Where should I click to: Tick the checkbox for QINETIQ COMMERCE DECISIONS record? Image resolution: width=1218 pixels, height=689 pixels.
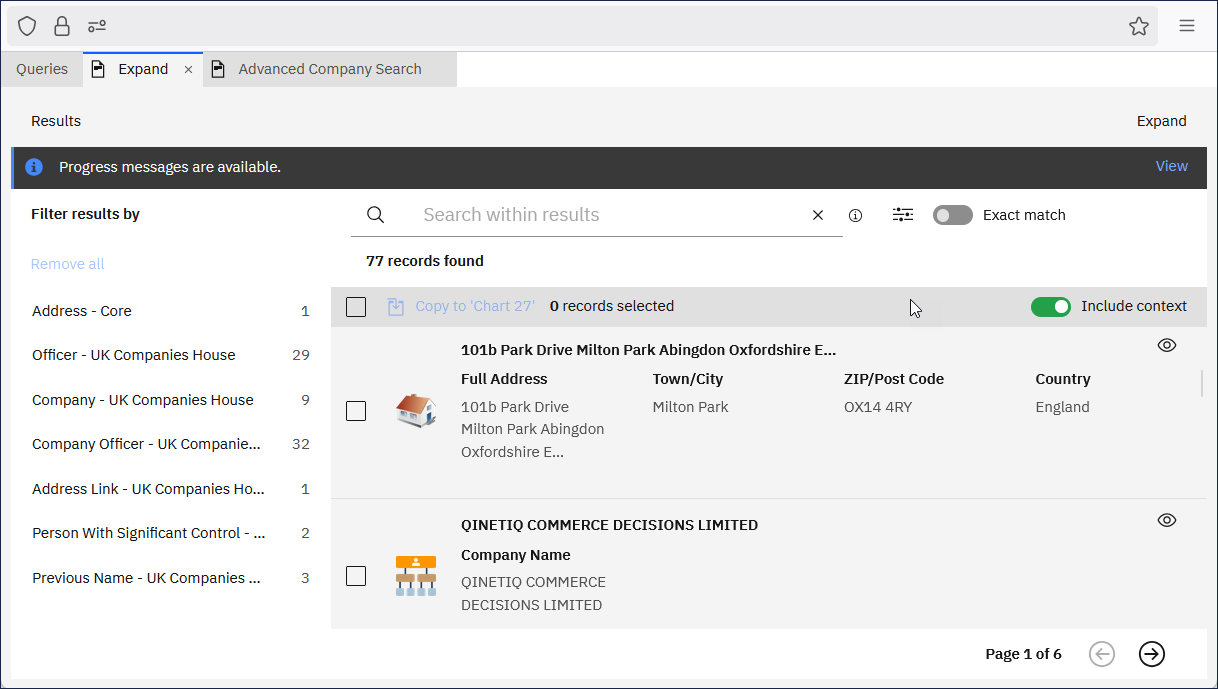coord(356,576)
